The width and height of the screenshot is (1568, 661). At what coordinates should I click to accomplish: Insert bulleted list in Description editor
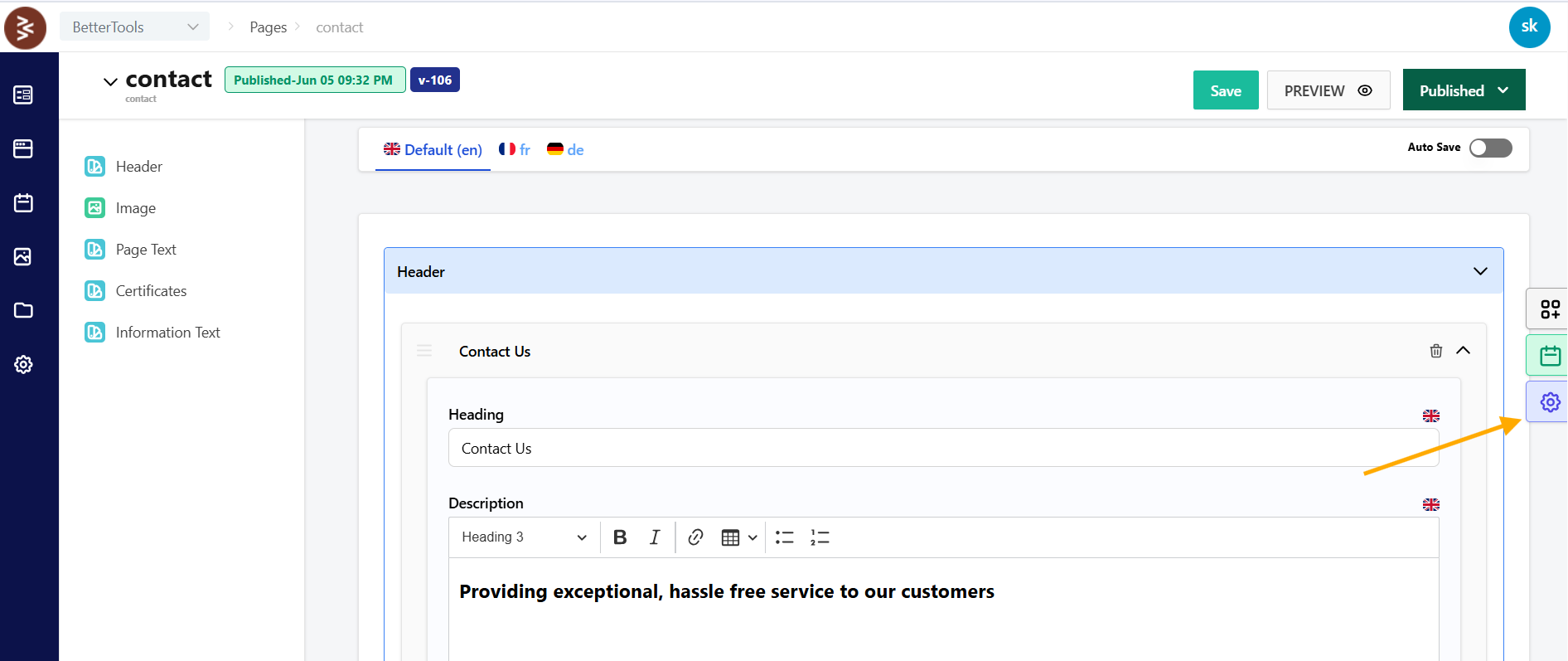point(784,537)
